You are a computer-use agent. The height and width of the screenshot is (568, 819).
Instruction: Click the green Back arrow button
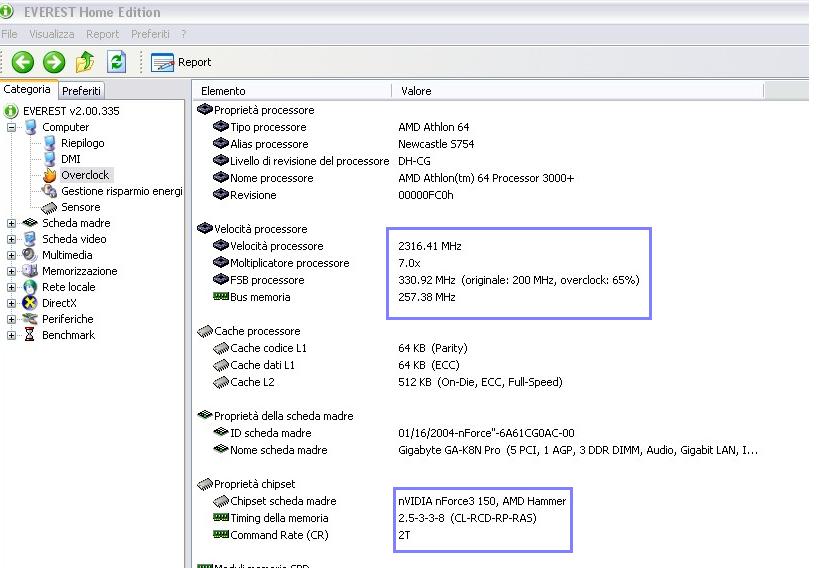22,62
